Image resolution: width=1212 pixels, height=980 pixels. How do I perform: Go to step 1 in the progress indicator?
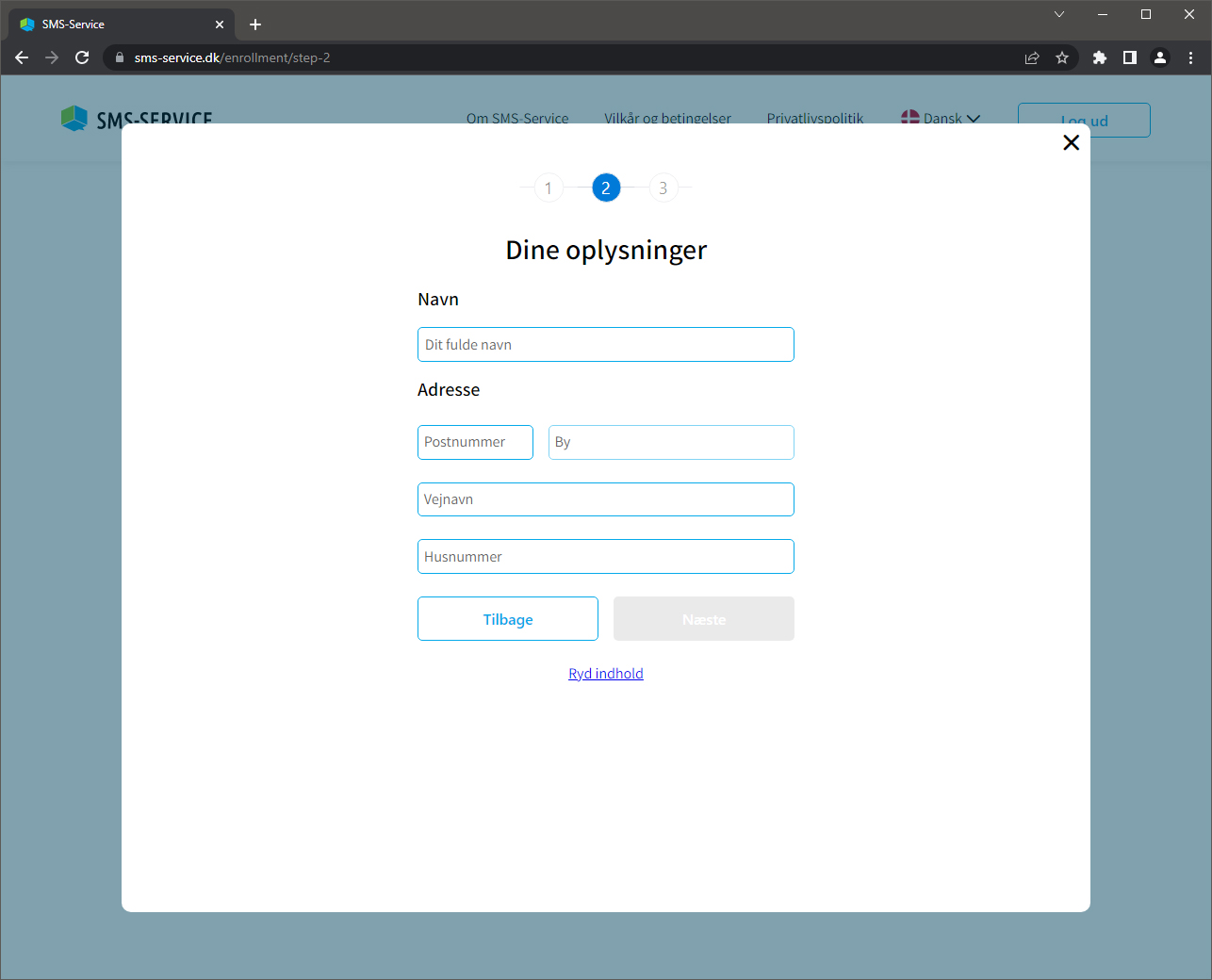pyautogui.click(x=549, y=188)
